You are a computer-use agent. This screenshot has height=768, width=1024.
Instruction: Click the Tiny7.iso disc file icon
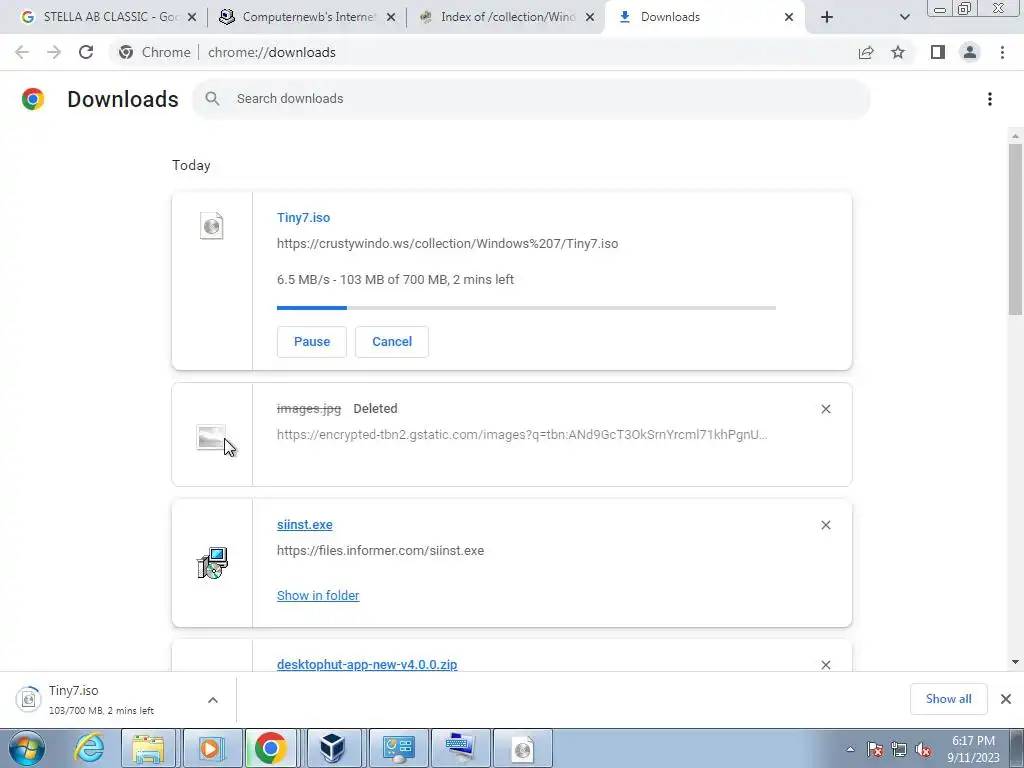[212, 226]
